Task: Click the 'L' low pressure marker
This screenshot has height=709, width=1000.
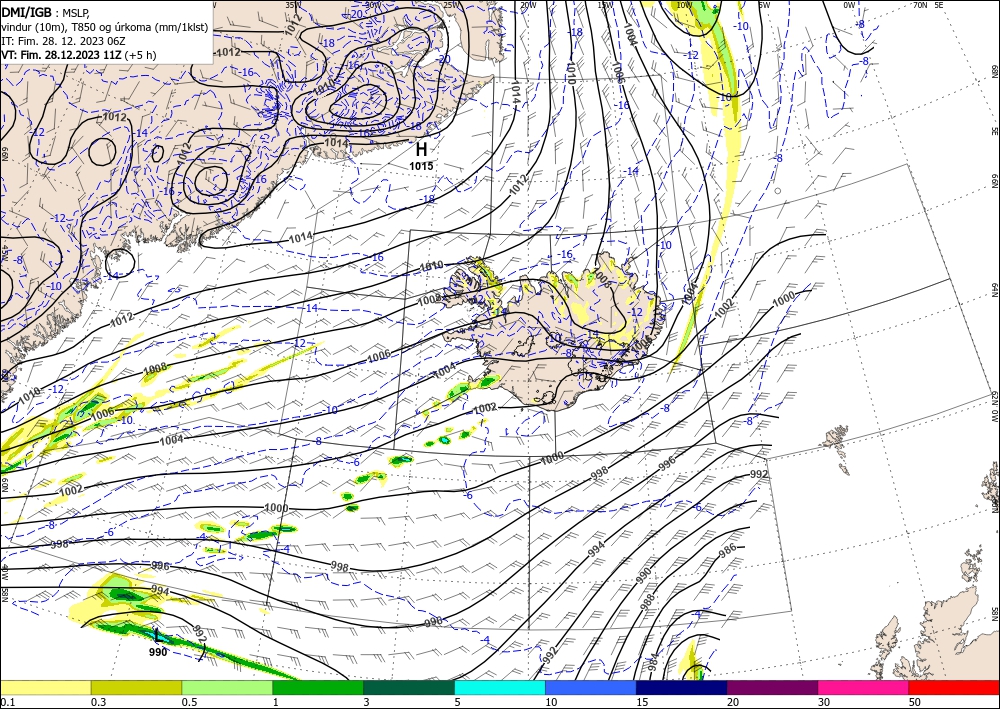Action: coord(158,636)
